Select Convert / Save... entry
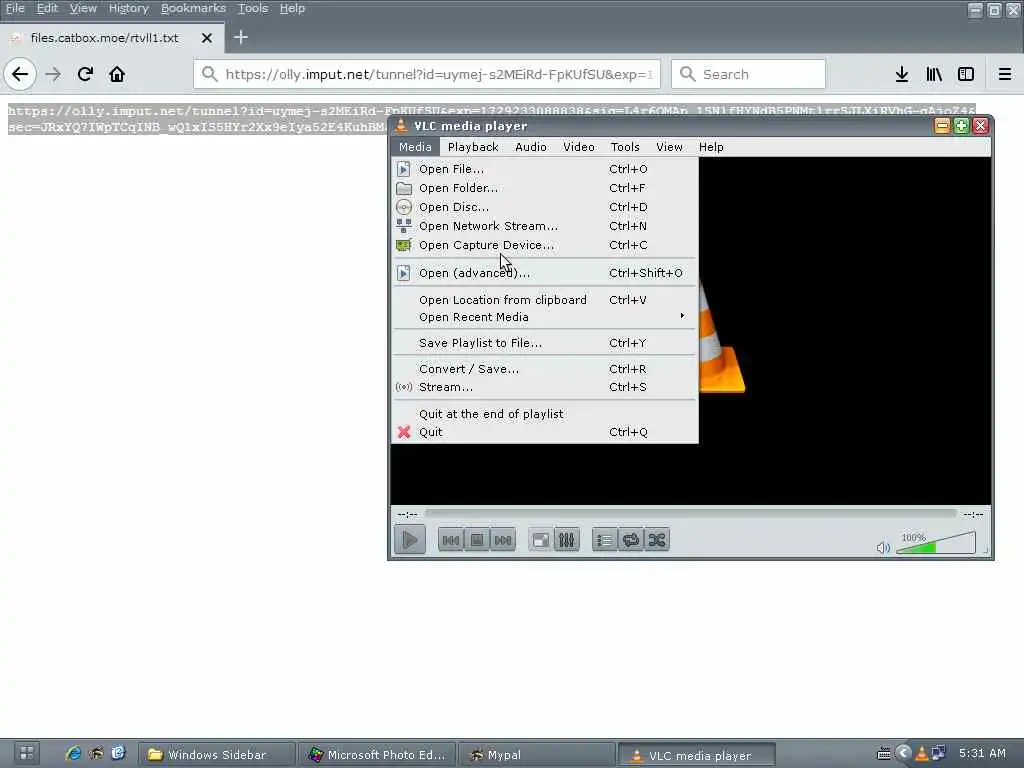The image size is (1024, 768). coord(545,369)
